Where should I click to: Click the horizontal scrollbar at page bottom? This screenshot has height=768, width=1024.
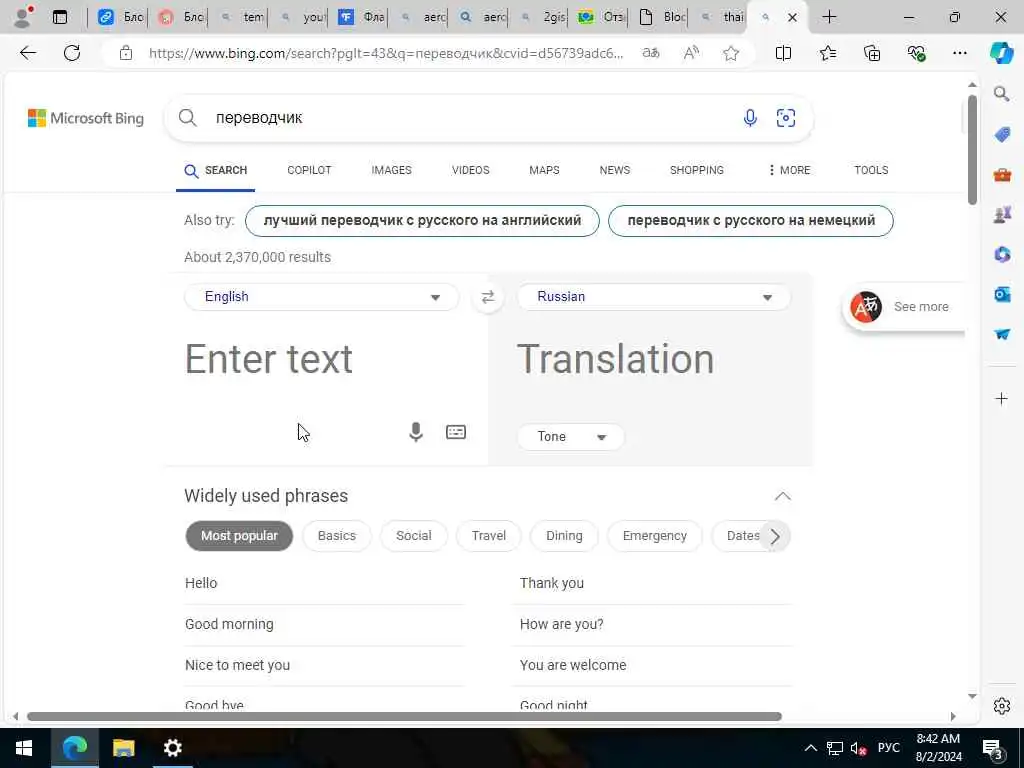point(404,716)
